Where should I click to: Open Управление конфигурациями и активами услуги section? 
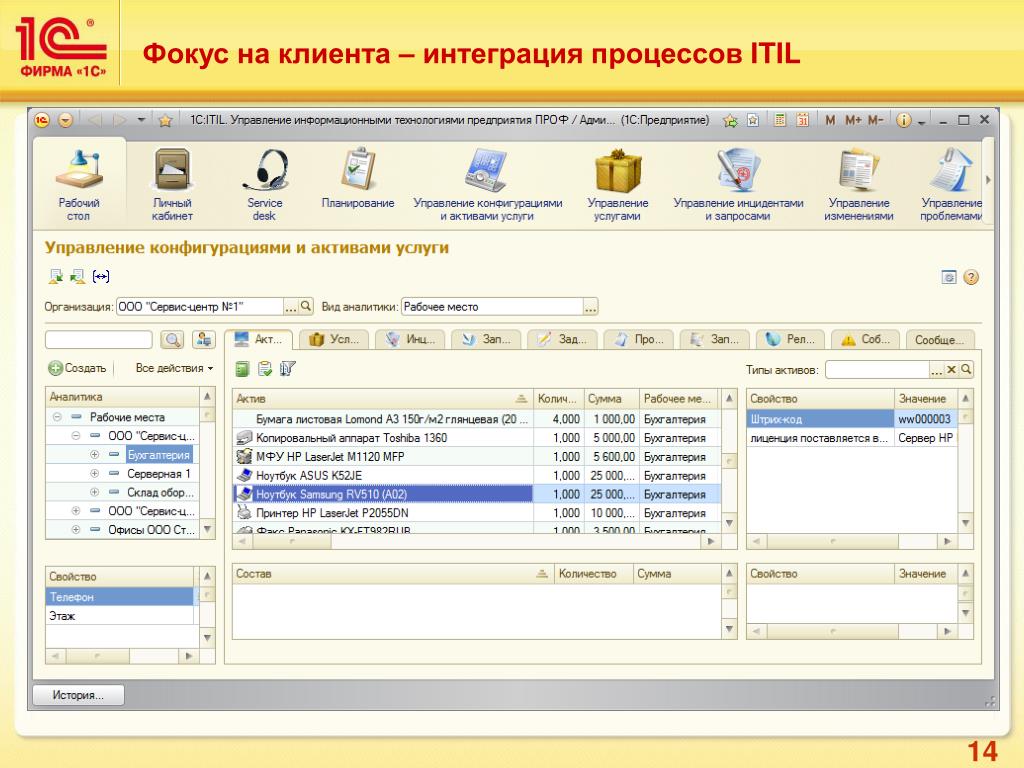[x=487, y=185]
